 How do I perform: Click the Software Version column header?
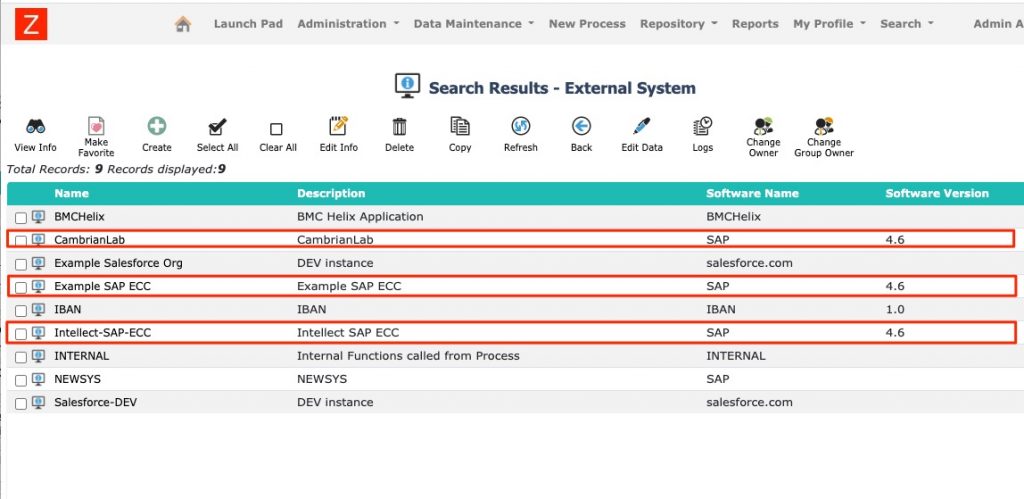pos(937,193)
